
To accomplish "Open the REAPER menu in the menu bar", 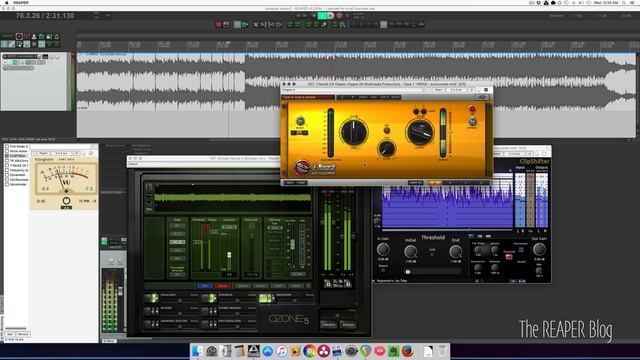I will (21, 2).
